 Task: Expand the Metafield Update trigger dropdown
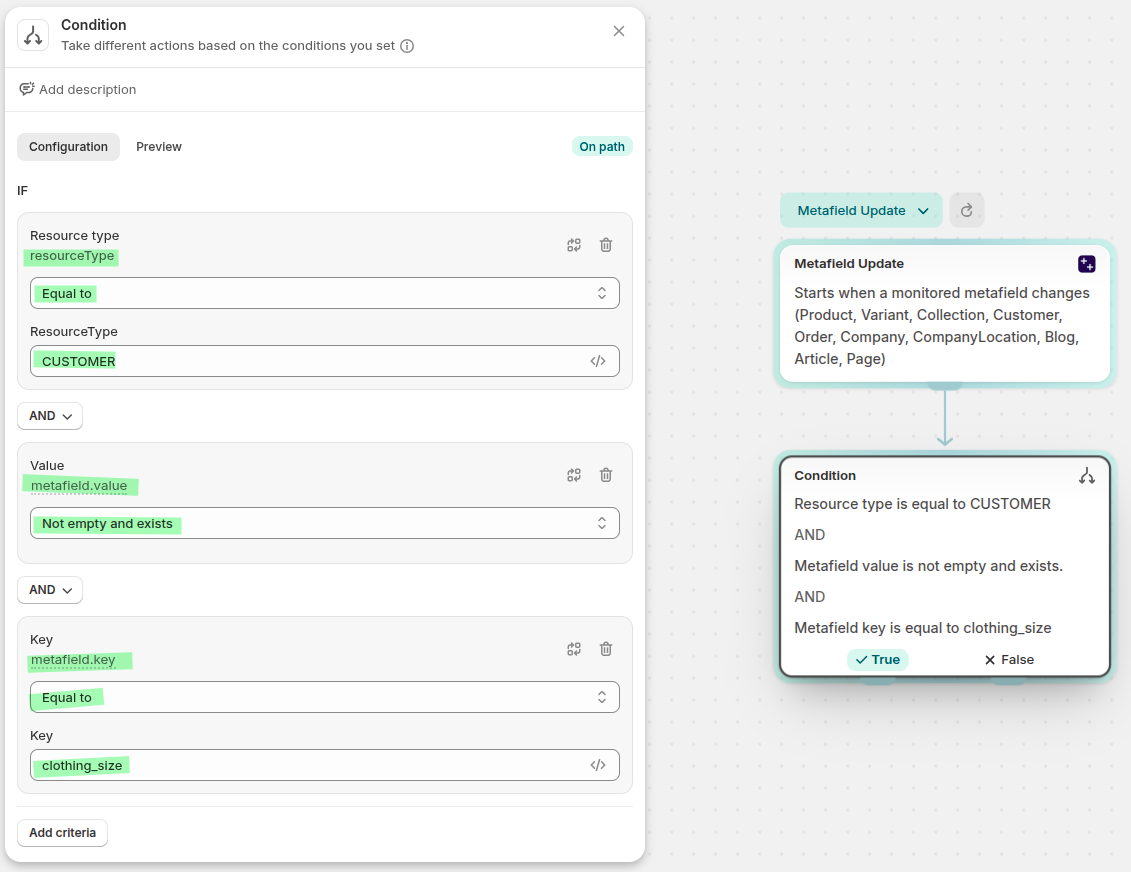861,211
